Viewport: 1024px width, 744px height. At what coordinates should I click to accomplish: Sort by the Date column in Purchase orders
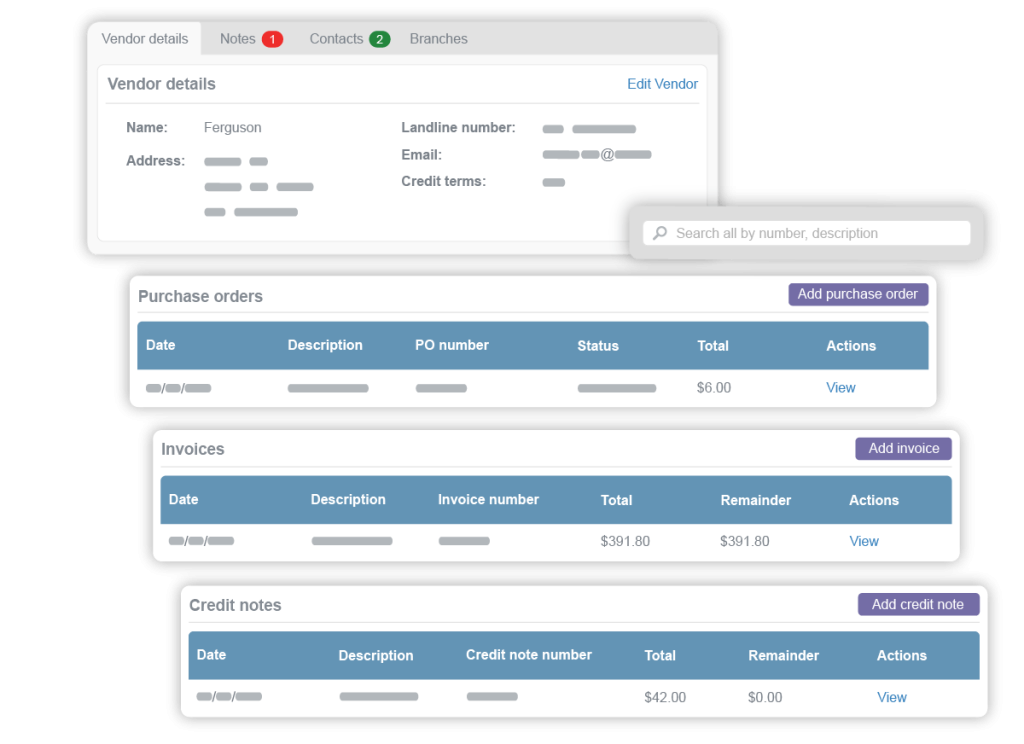(x=160, y=345)
